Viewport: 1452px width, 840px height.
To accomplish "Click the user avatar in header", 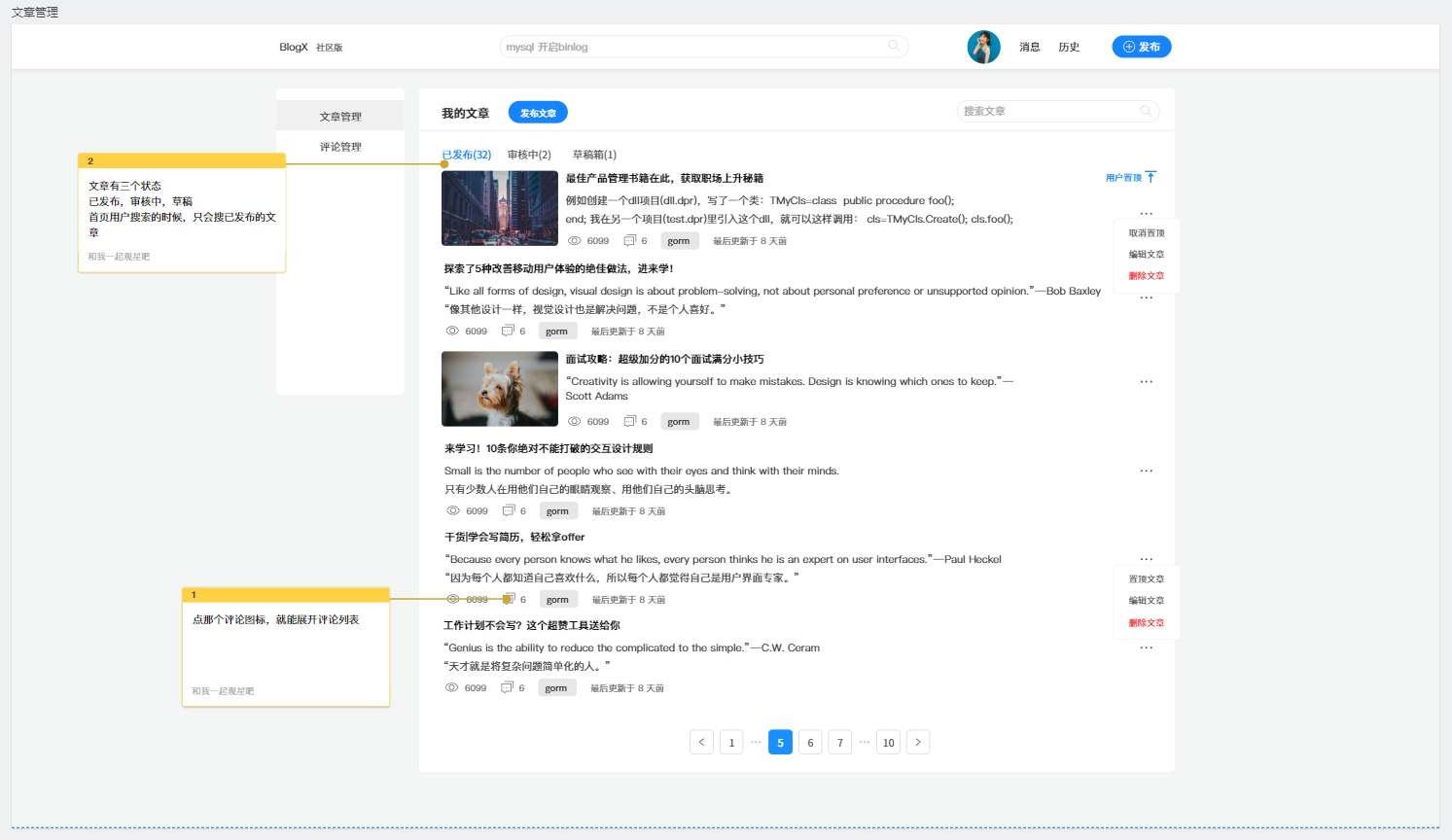I will point(983,47).
